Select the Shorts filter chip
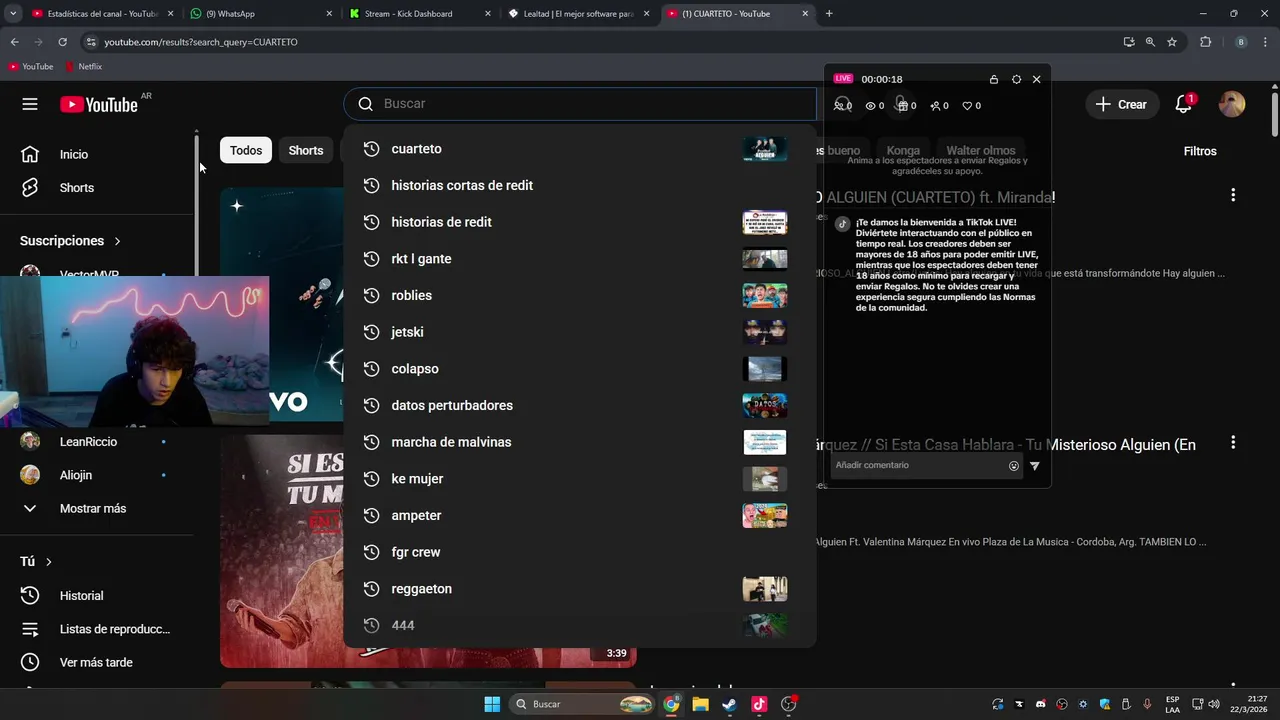1280x720 pixels. click(x=306, y=150)
